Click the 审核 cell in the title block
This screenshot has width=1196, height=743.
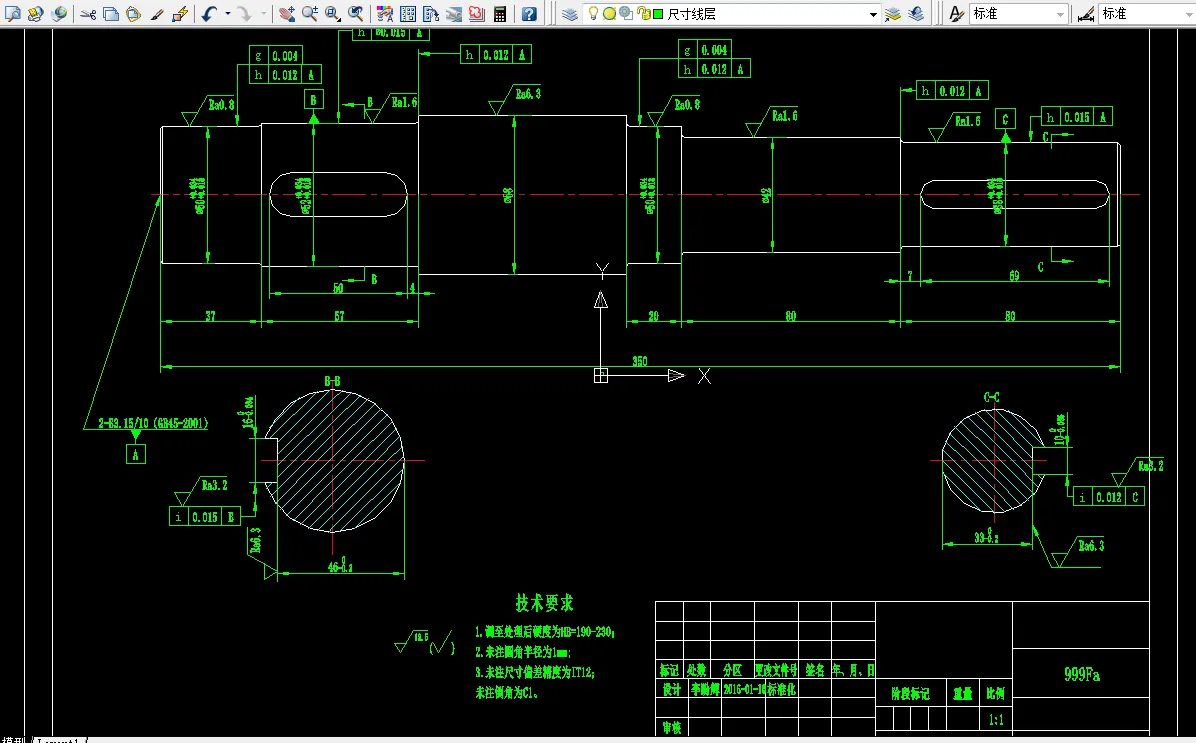tap(672, 728)
